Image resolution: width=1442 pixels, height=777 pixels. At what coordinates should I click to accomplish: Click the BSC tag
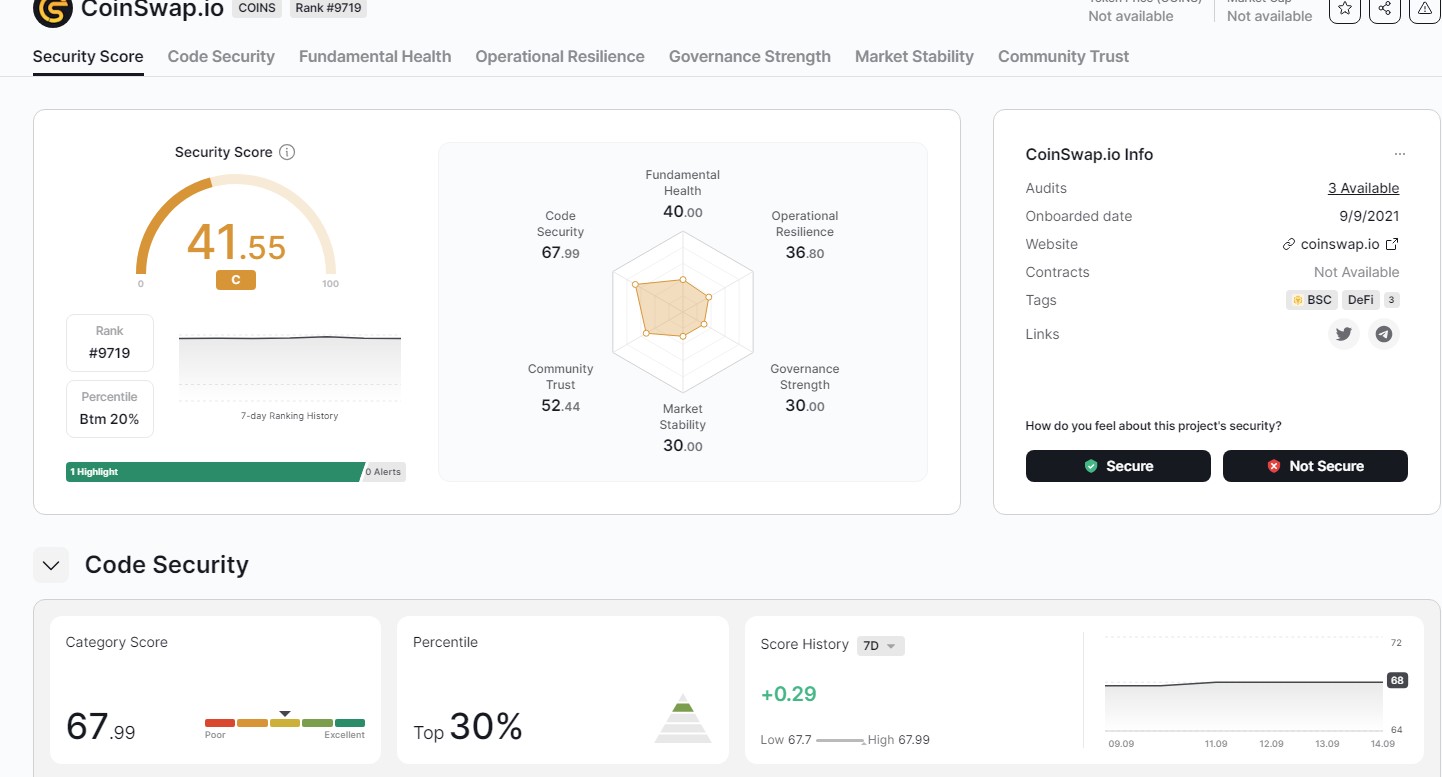click(x=1311, y=300)
